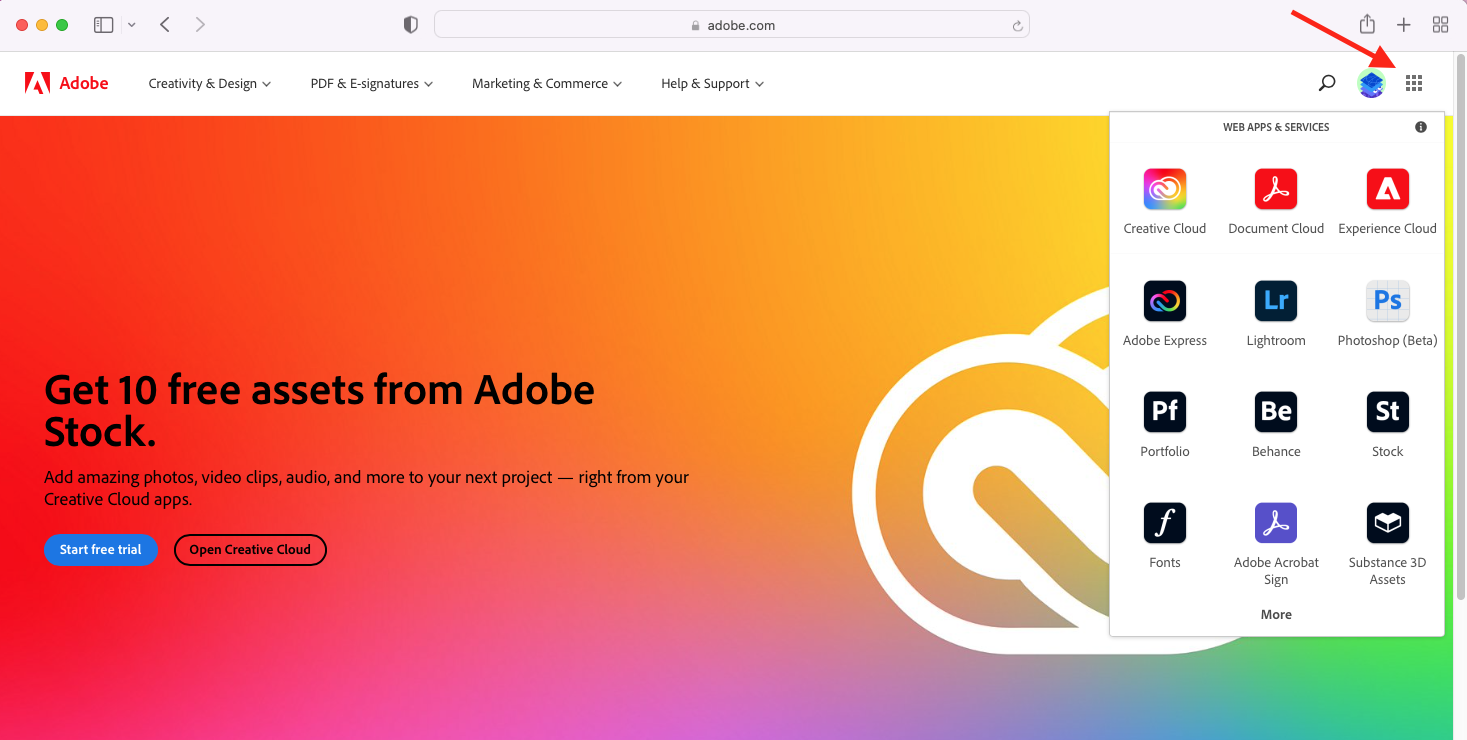Open the Creative Cloud web app icon
1467x740 pixels.
1165,189
